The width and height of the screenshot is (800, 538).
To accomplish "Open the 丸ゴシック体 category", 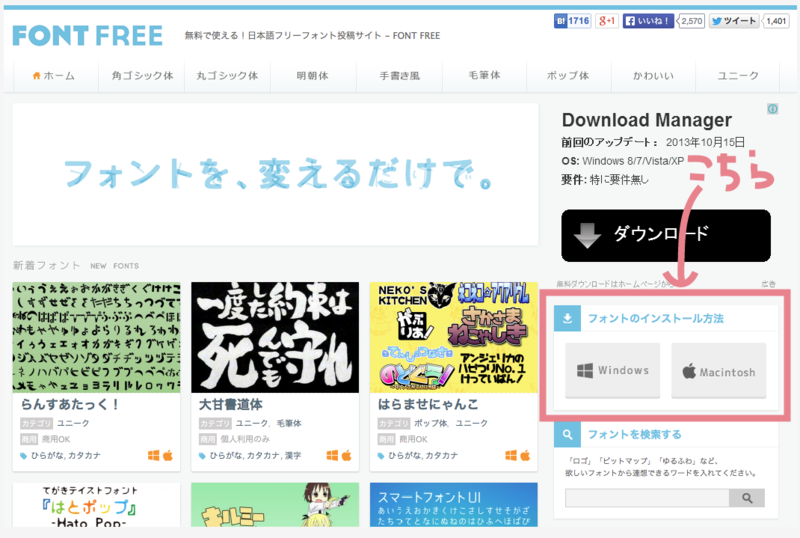I will (228, 76).
